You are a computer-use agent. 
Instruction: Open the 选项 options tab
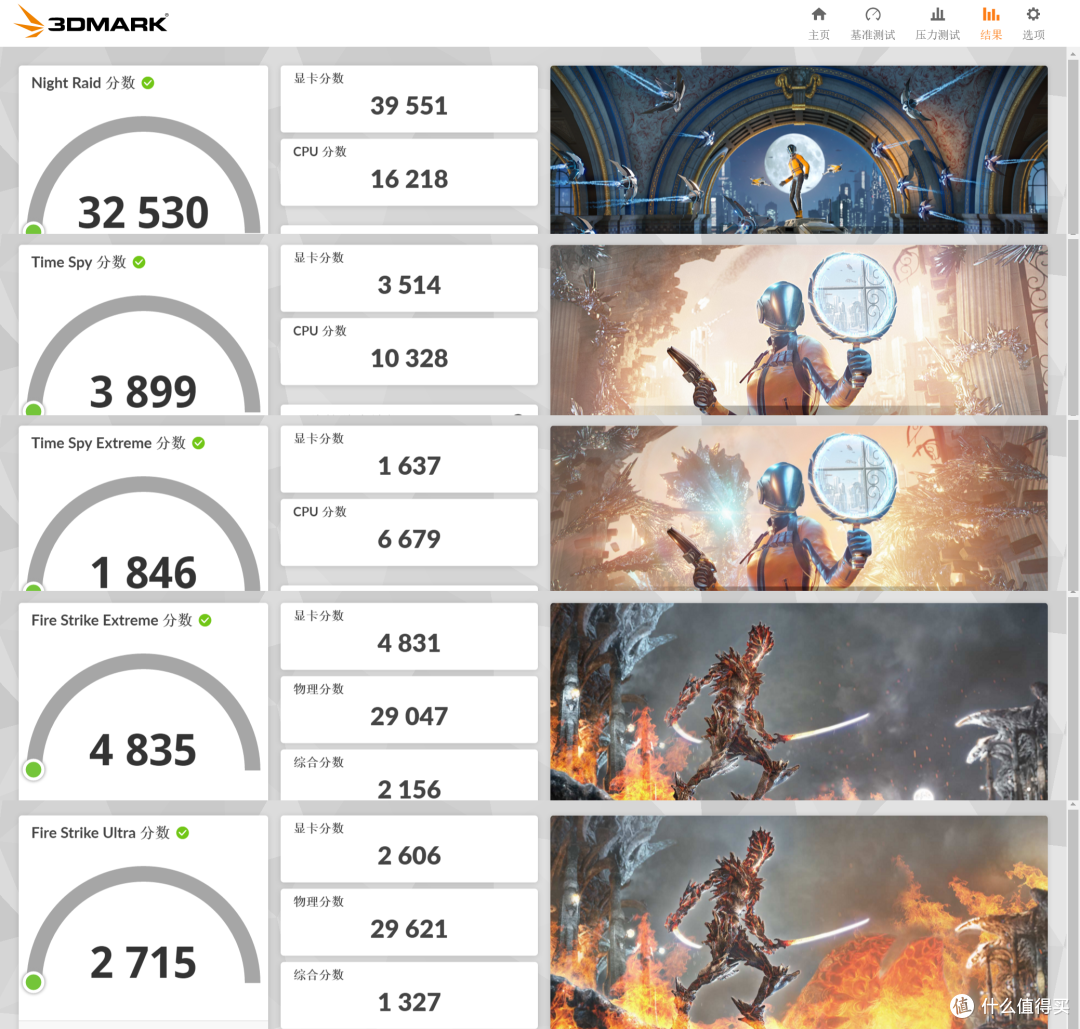coord(1033,23)
